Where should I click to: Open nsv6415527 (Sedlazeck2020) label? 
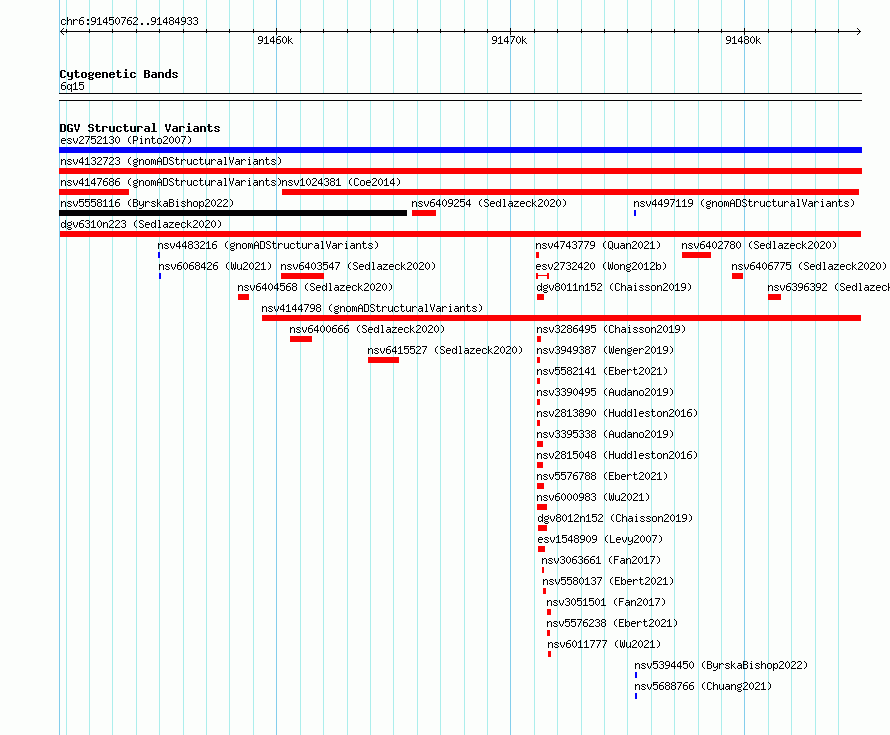pos(445,350)
